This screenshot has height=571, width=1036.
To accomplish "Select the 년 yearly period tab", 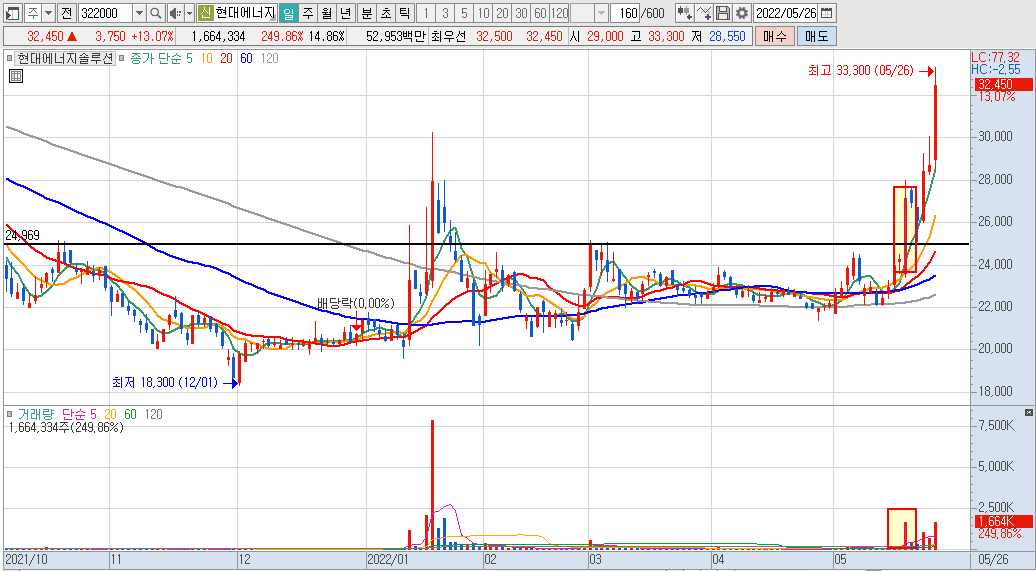I will point(346,13).
